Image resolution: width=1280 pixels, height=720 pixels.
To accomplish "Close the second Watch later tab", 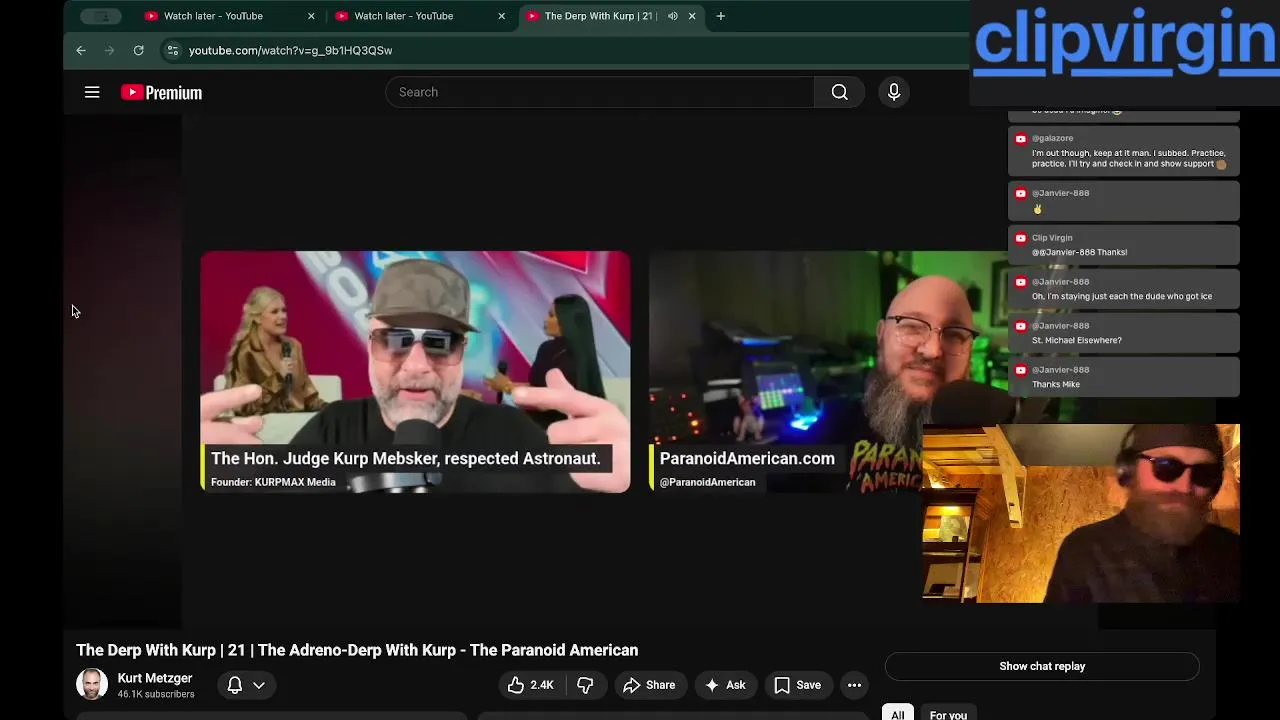I will (x=502, y=16).
